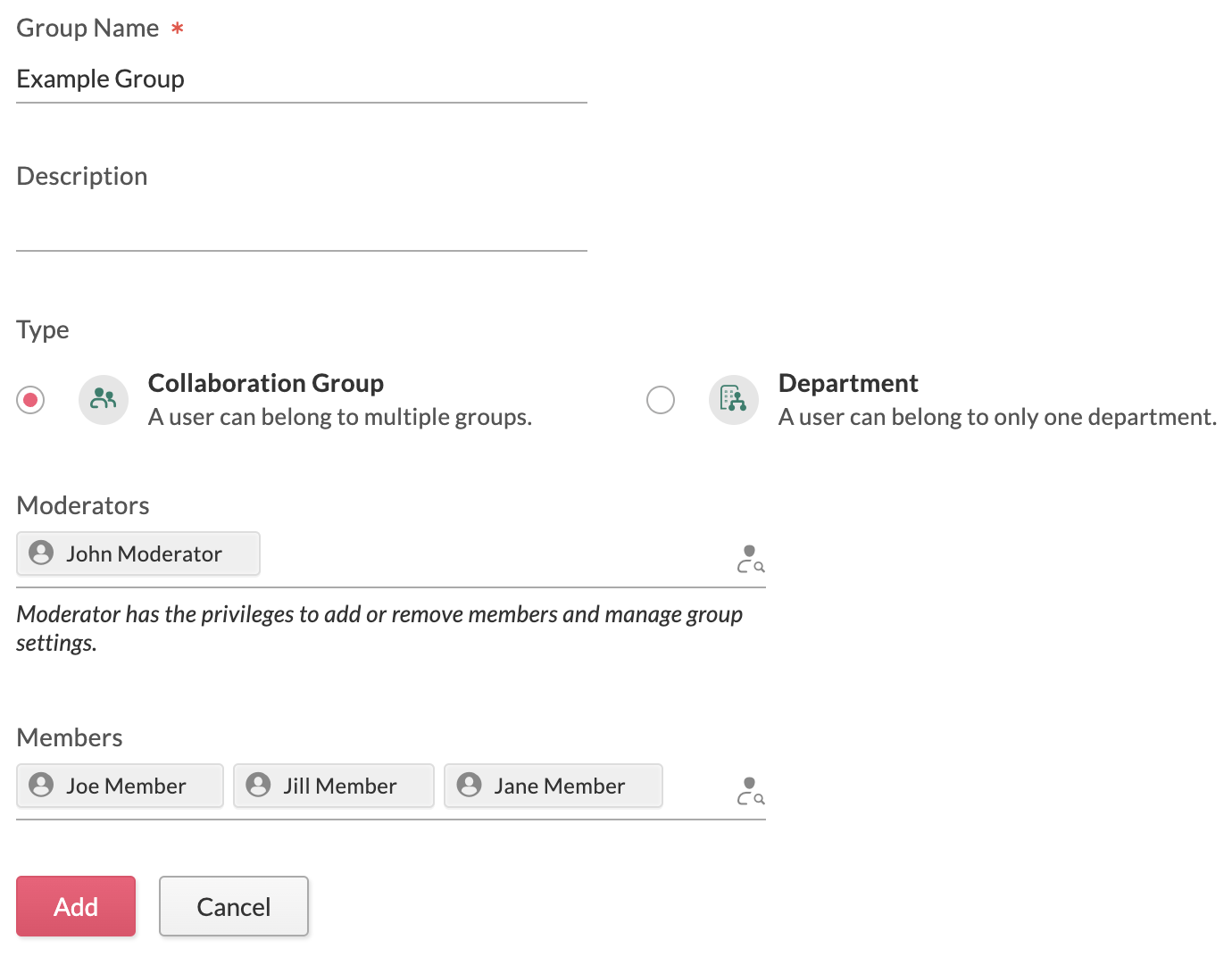Click the Example Group text in Group Name

[x=99, y=79]
